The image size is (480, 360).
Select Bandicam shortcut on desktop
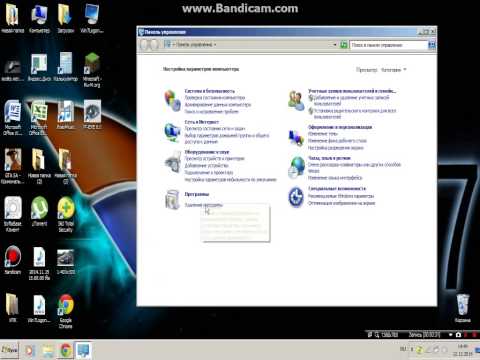pyautogui.click(x=13, y=260)
